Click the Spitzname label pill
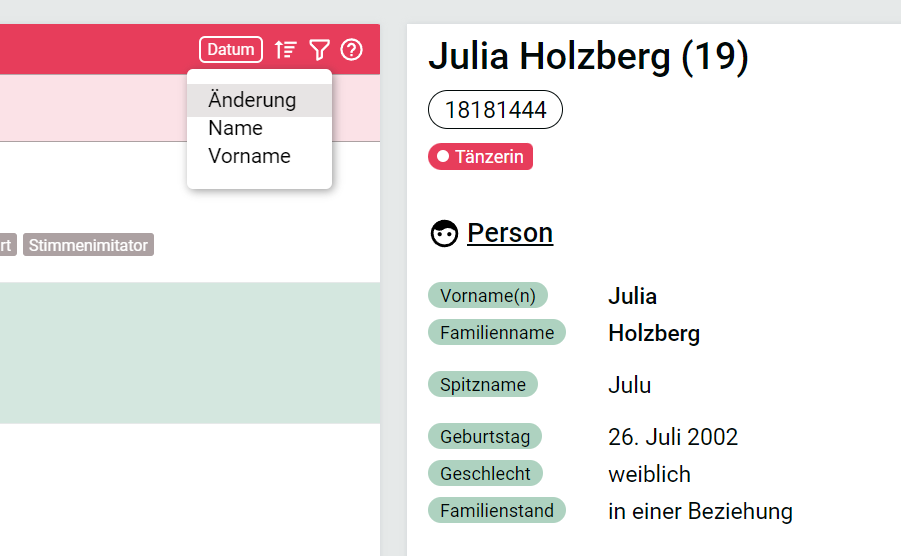The image size is (901, 556). (x=483, y=384)
